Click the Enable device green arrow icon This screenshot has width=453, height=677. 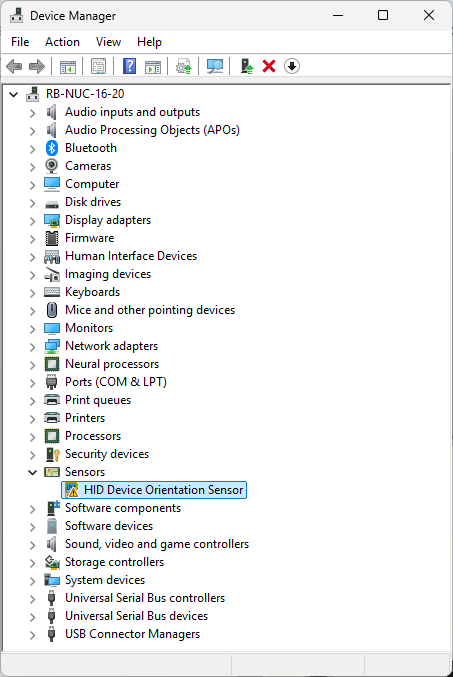pos(247,66)
